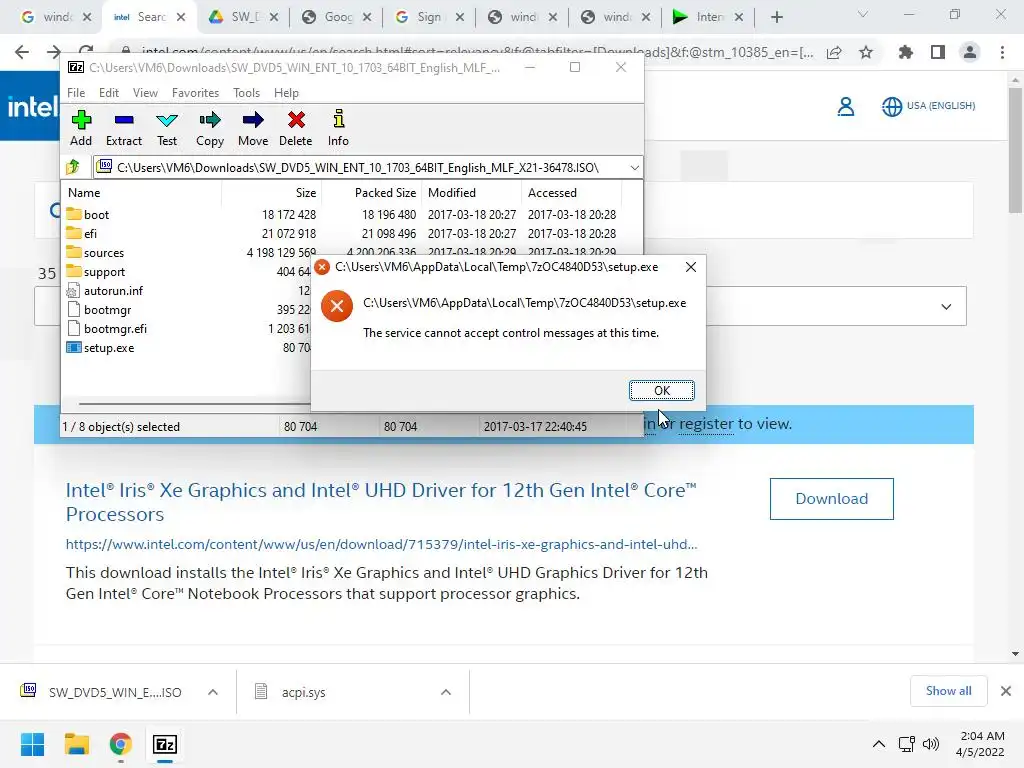Select the support folder in 7-Zip
Screen dimensions: 1024x768
[x=104, y=271]
